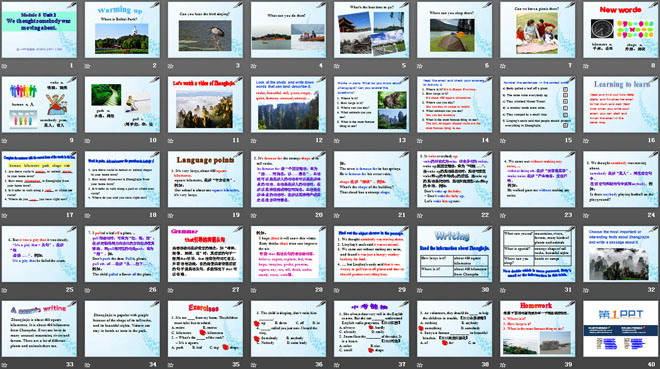Select slide 9 with colorful people figures
Image resolution: width=660 pixels, height=369 pixels.
click(x=39, y=105)
